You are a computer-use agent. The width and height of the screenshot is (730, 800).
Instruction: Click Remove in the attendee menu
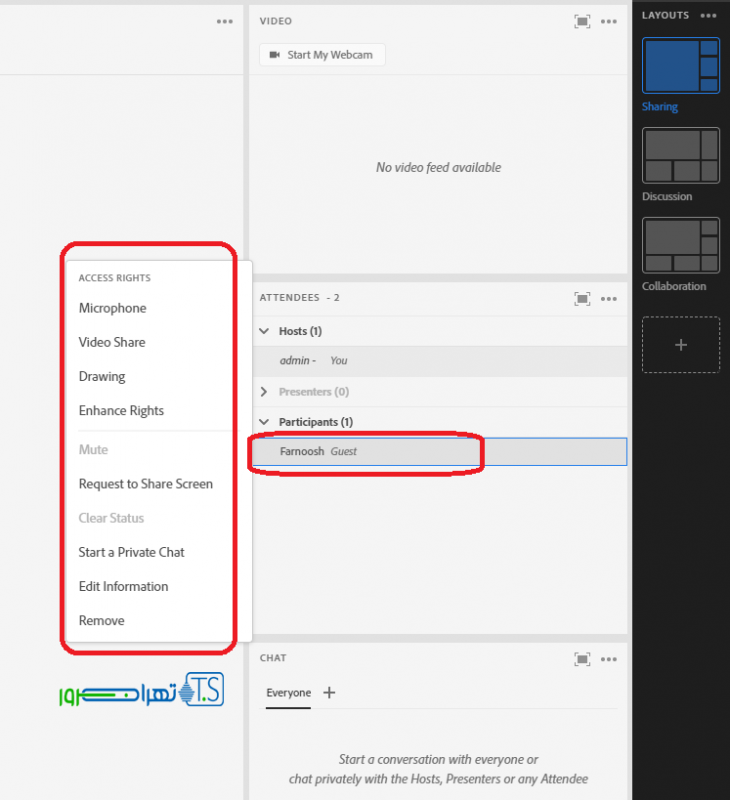[x=102, y=620]
